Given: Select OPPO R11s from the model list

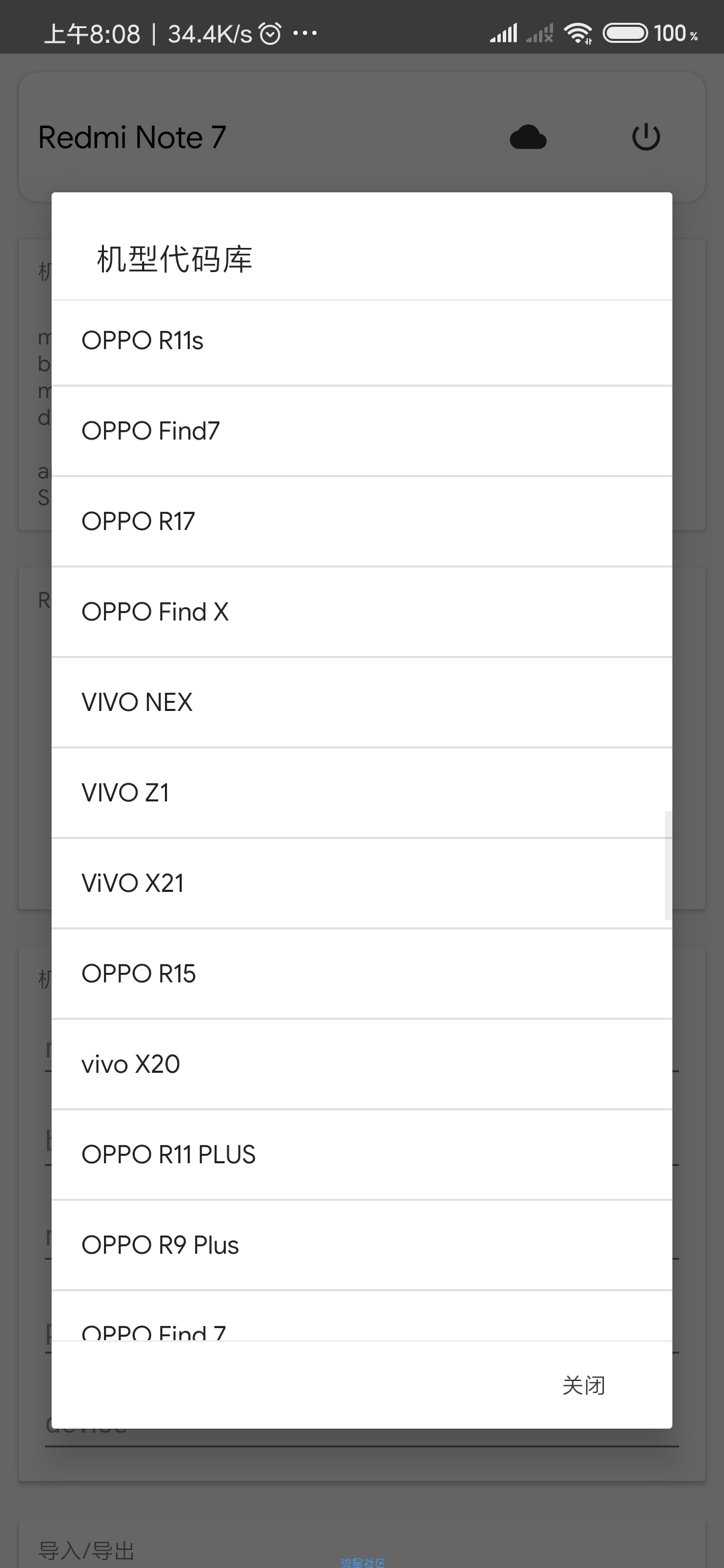Looking at the screenshot, I should click(x=362, y=341).
